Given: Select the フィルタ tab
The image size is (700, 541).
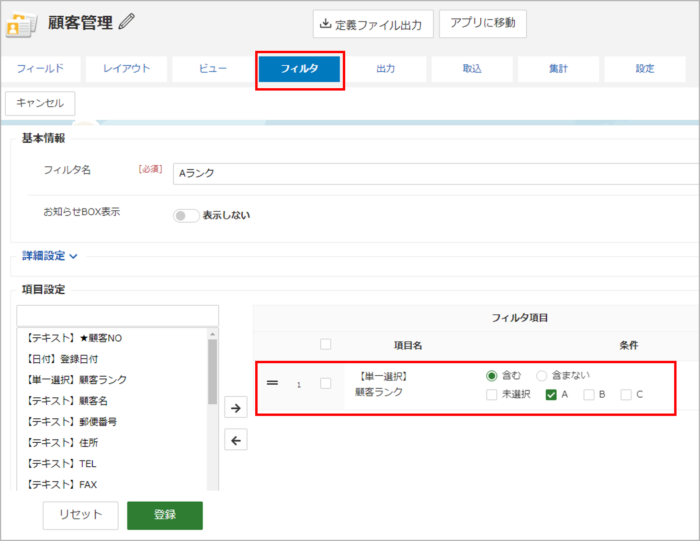Looking at the screenshot, I should (299, 69).
